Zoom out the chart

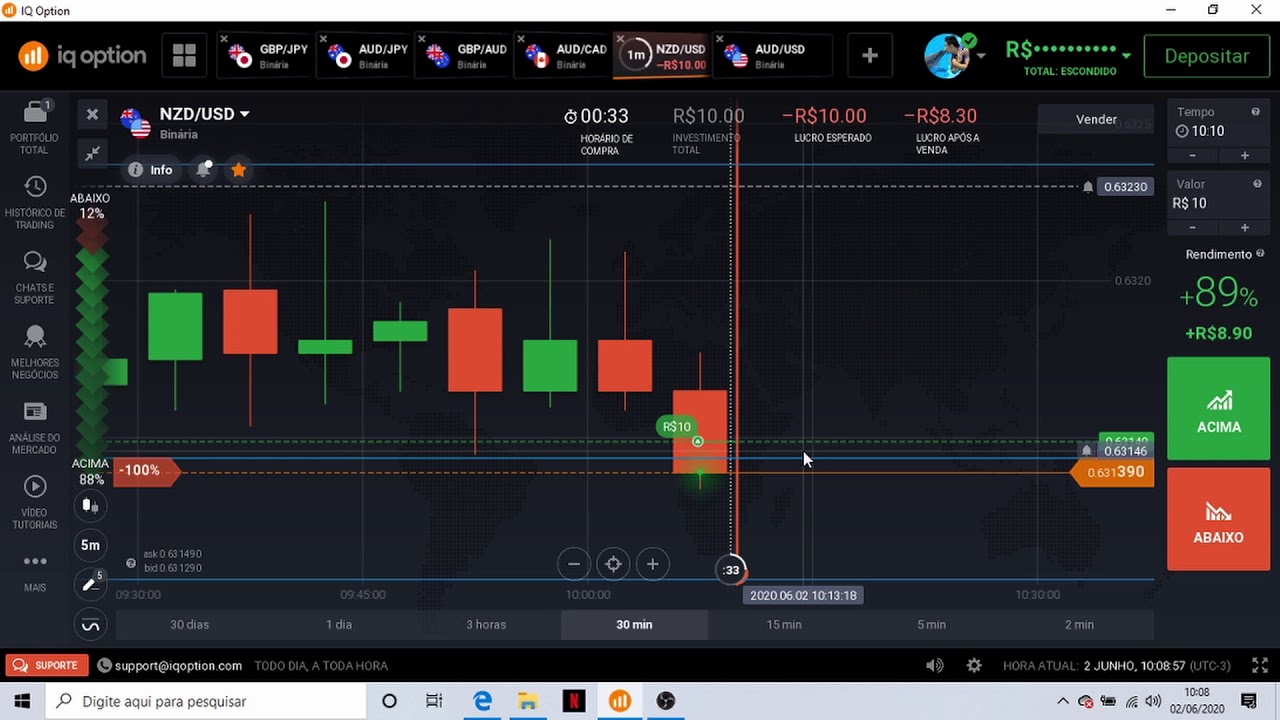[x=574, y=564]
